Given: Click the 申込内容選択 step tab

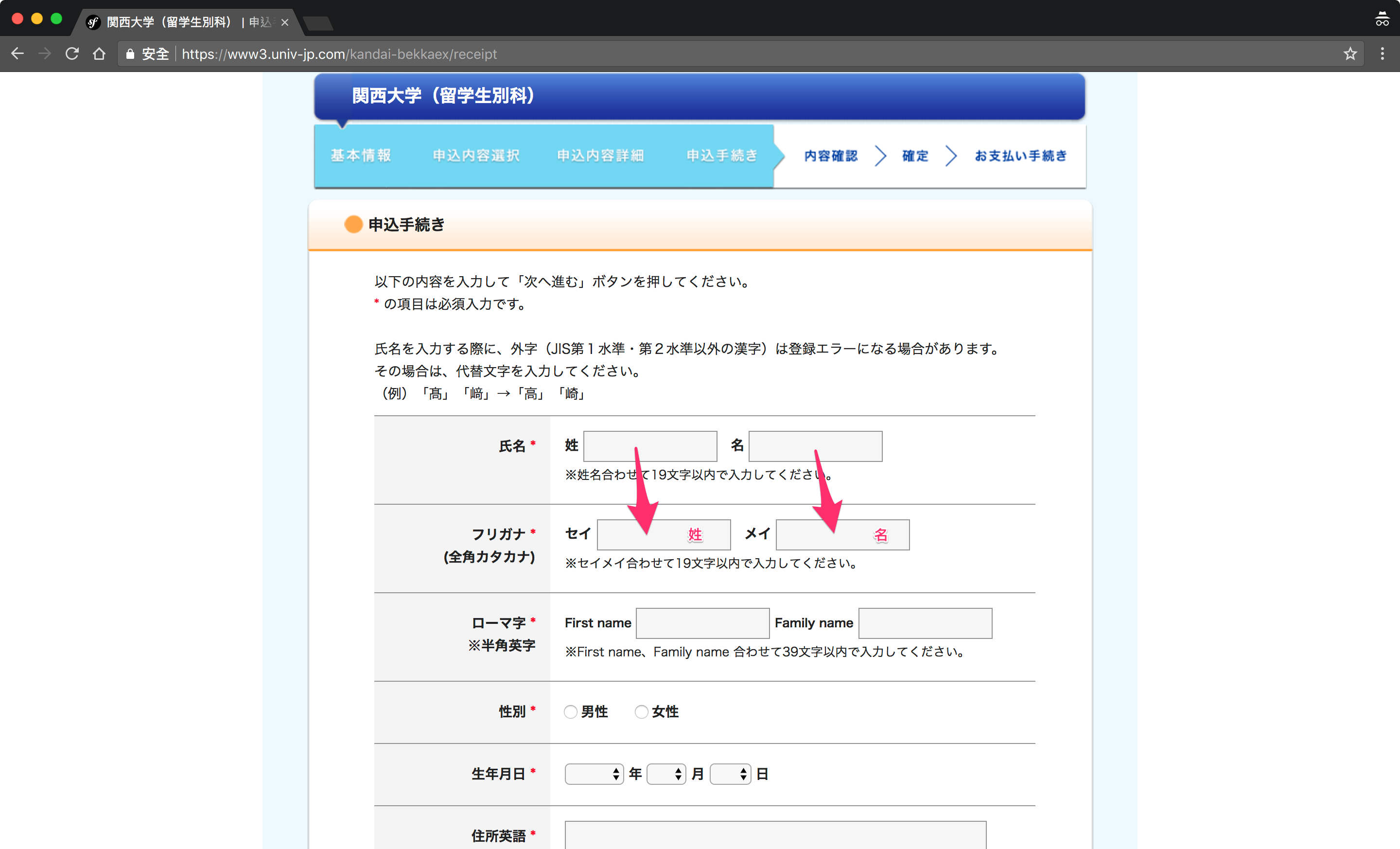Looking at the screenshot, I should (476, 156).
